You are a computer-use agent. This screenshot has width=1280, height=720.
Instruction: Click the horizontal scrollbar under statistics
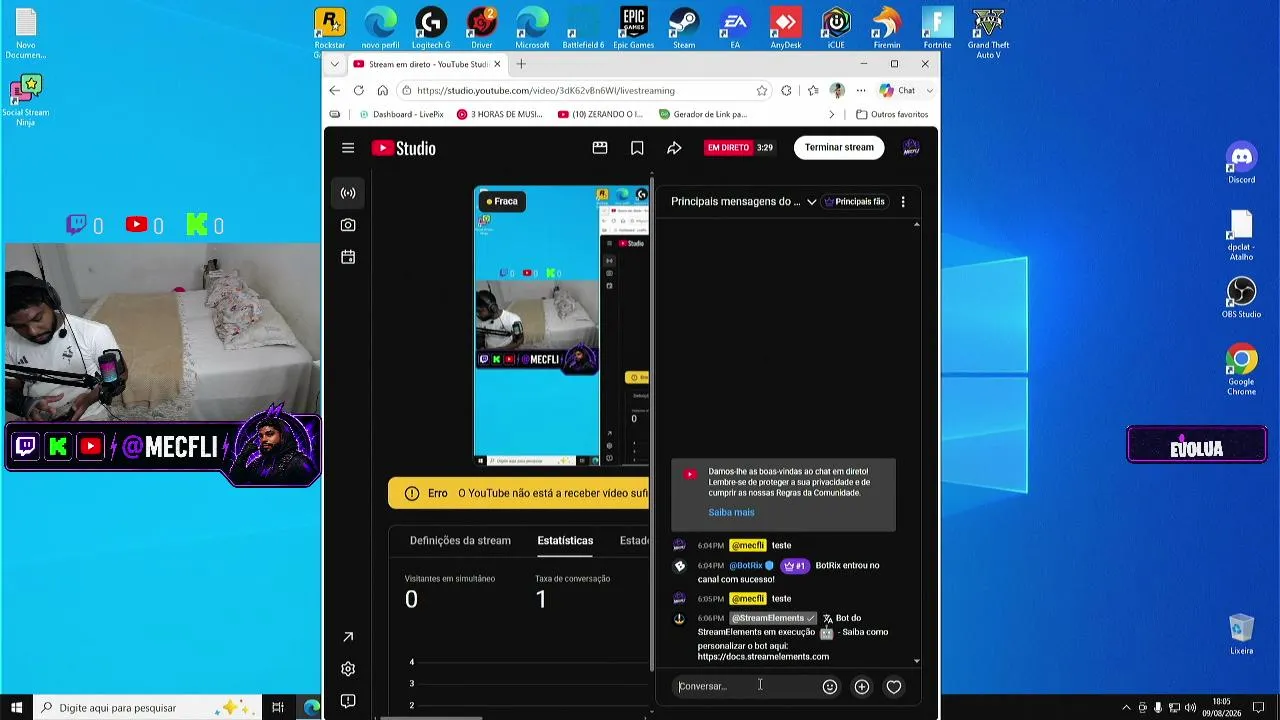(430, 717)
